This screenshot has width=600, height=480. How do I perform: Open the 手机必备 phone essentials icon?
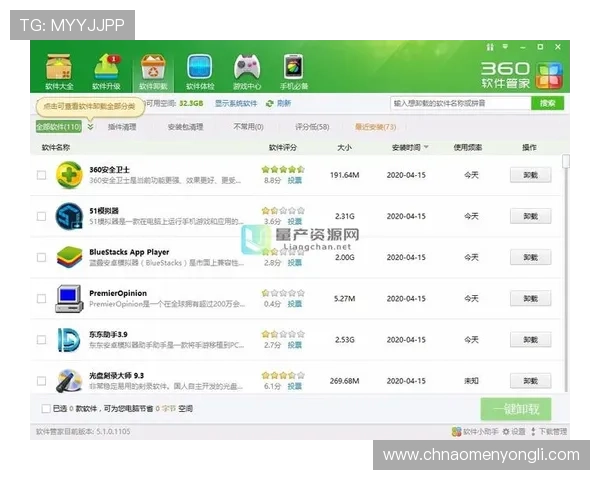pyautogui.click(x=294, y=72)
